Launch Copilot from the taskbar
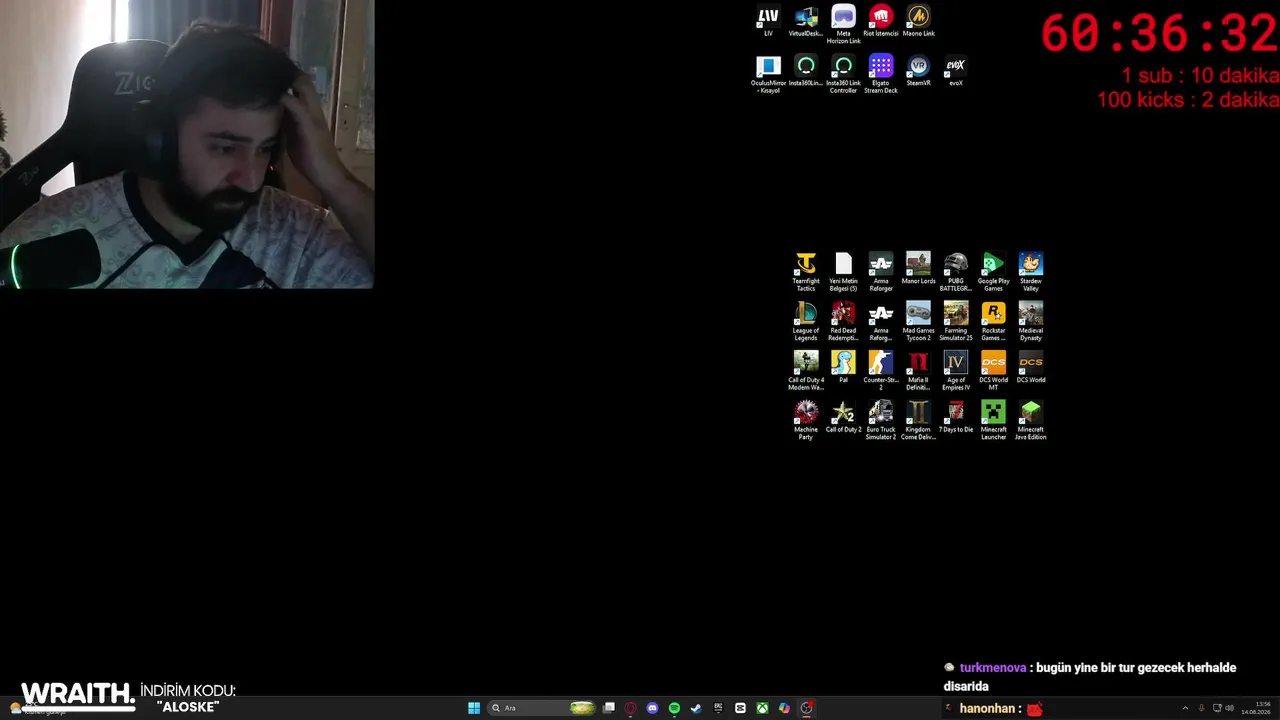1280x720 pixels. click(x=784, y=708)
